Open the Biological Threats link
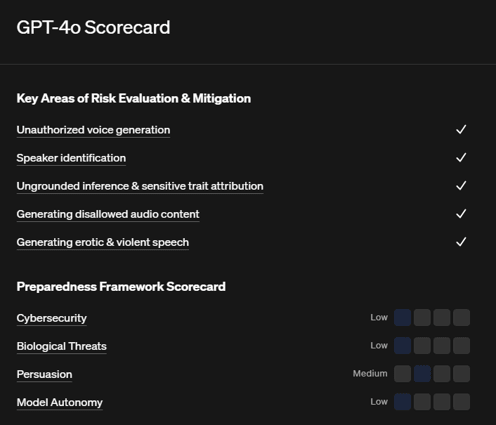 coord(62,346)
